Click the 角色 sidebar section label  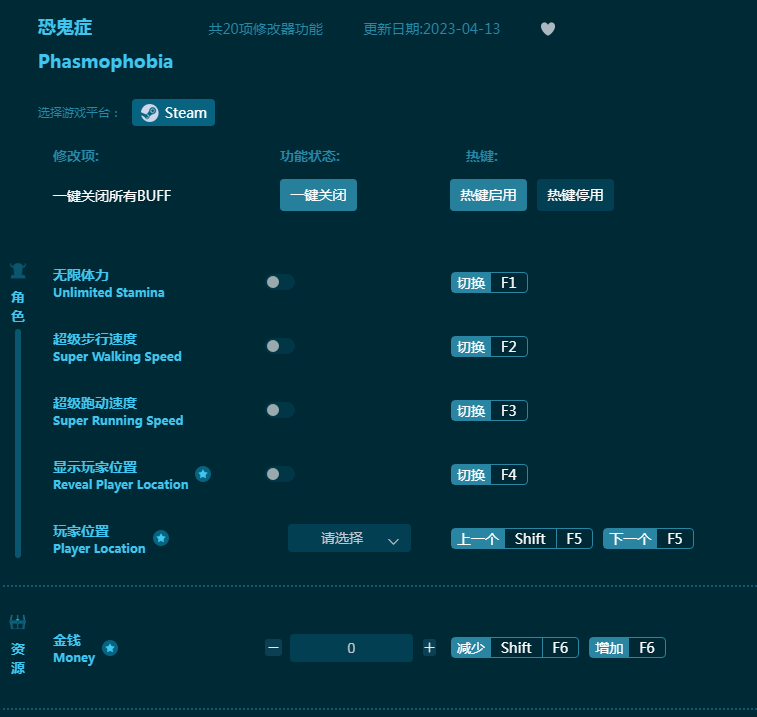point(18,307)
